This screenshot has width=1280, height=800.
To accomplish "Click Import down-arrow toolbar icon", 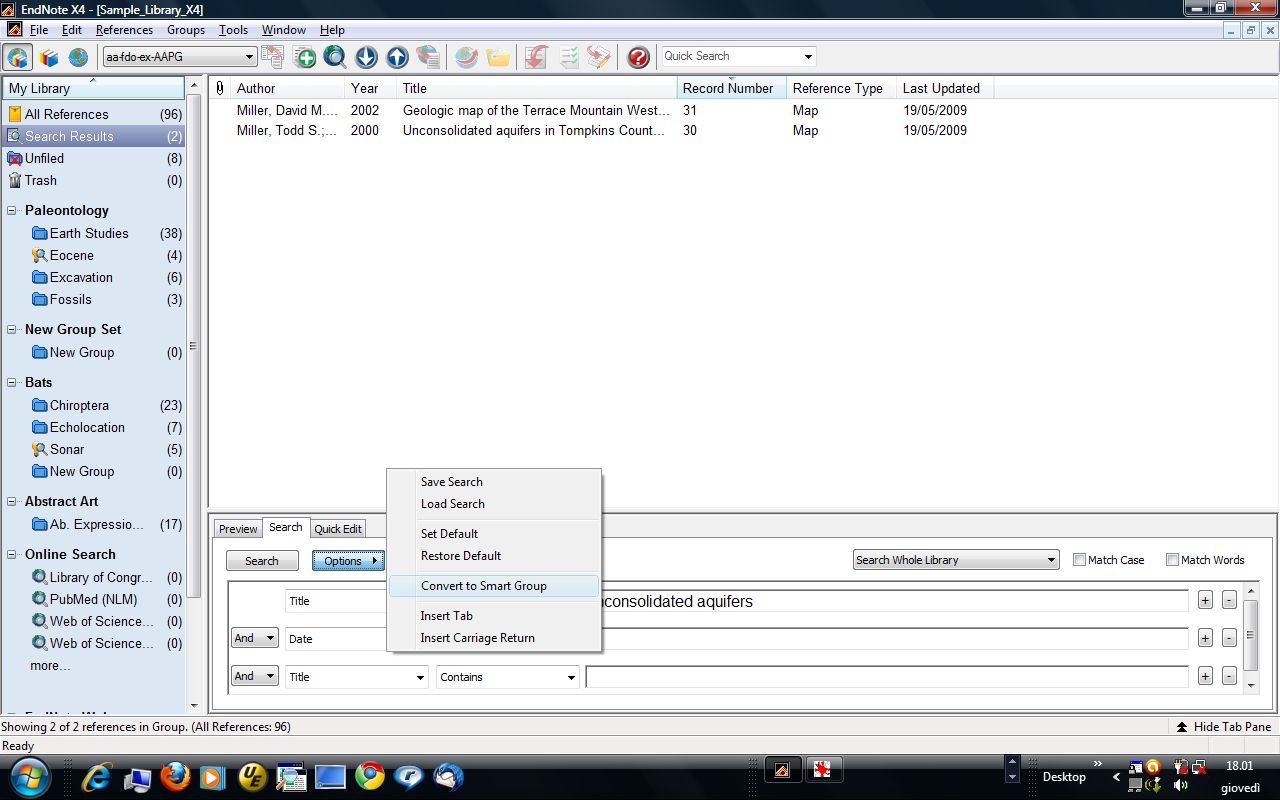I will 366,57.
